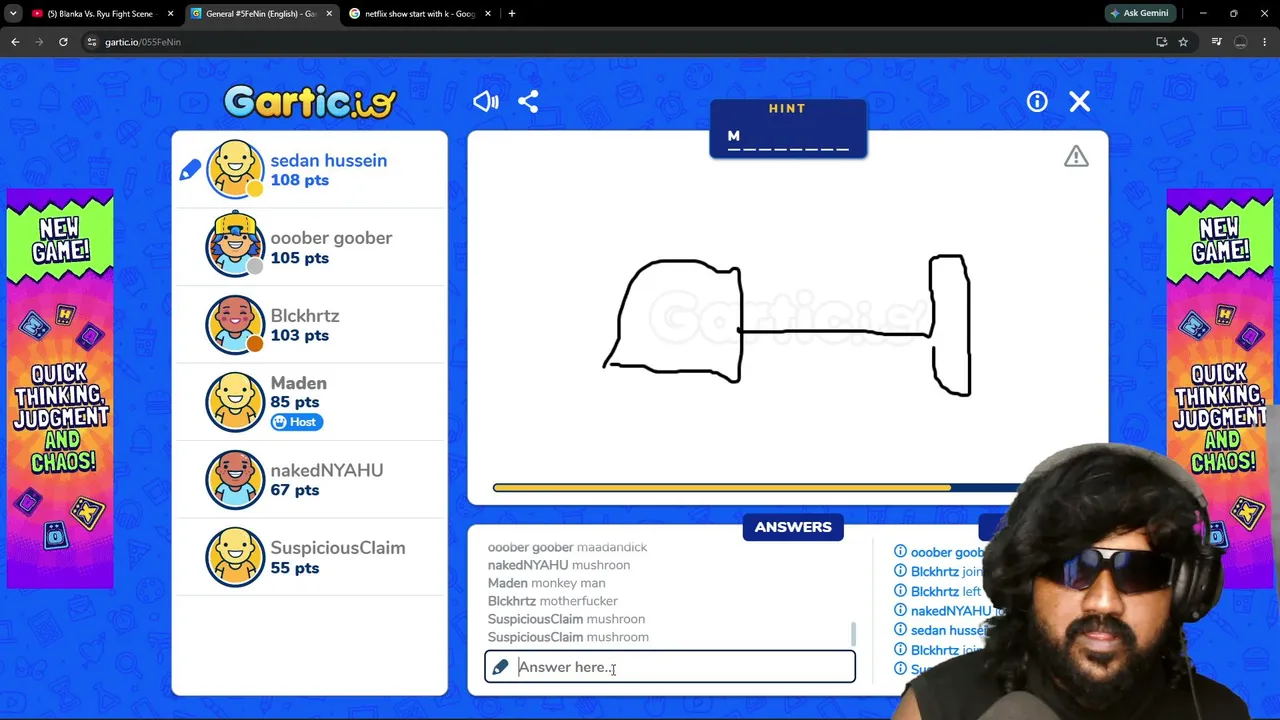Go forward one page
The width and height of the screenshot is (1280, 720).
click(x=39, y=42)
